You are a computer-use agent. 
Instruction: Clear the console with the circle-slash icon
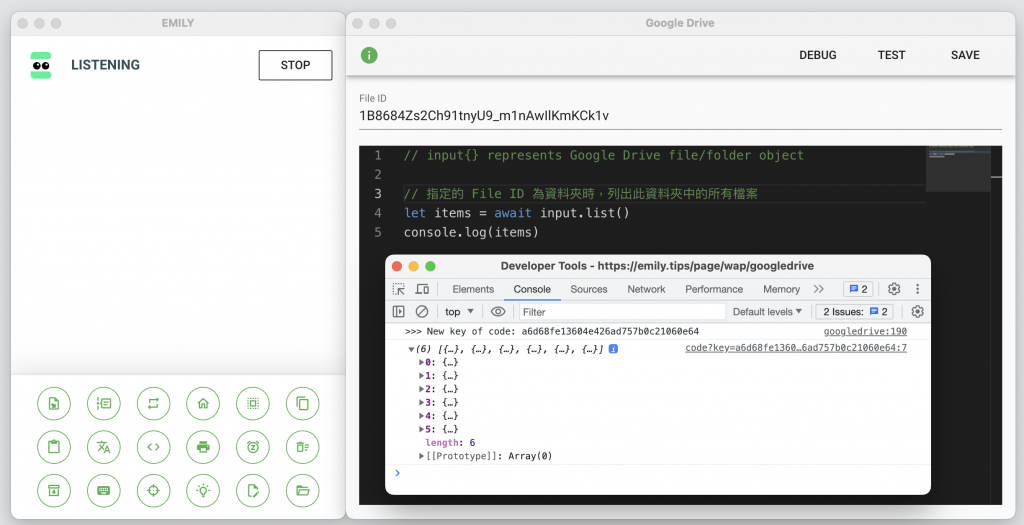click(x=422, y=311)
